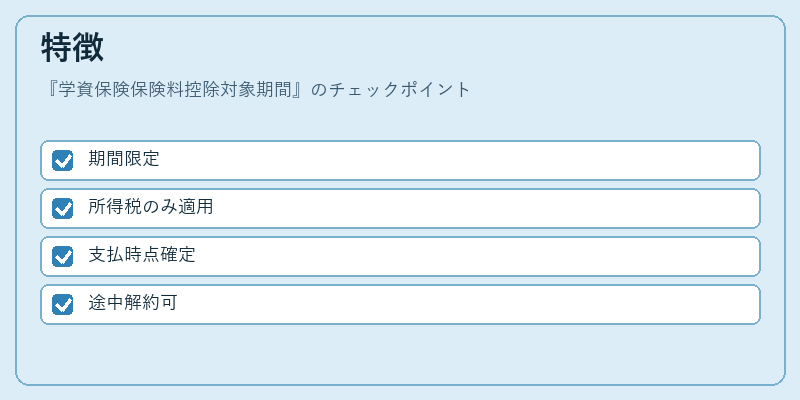Click the 特徴 heading
The image size is (800, 400).
click(72, 47)
